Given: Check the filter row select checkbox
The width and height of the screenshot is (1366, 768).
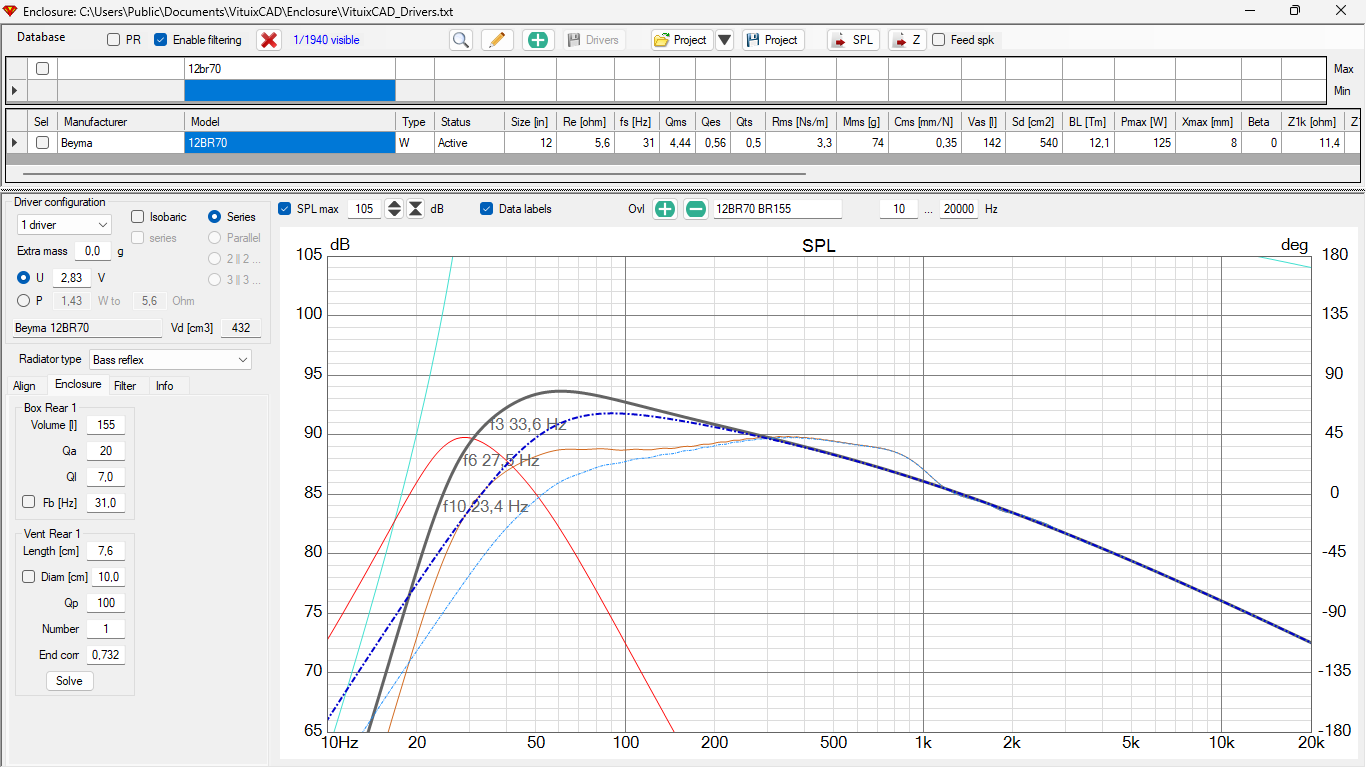Looking at the screenshot, I should coord(42,69).
